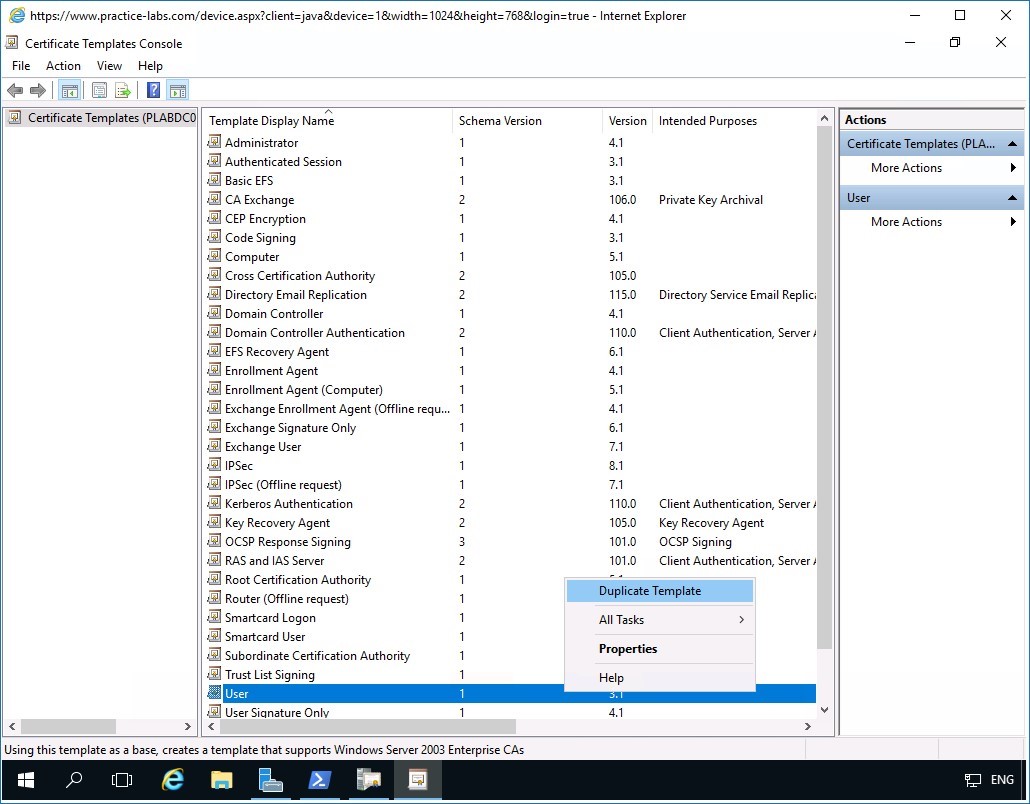Toggle the Show/Hide Action Pane icon
1030x804 pixels.
tap(177, 90)
